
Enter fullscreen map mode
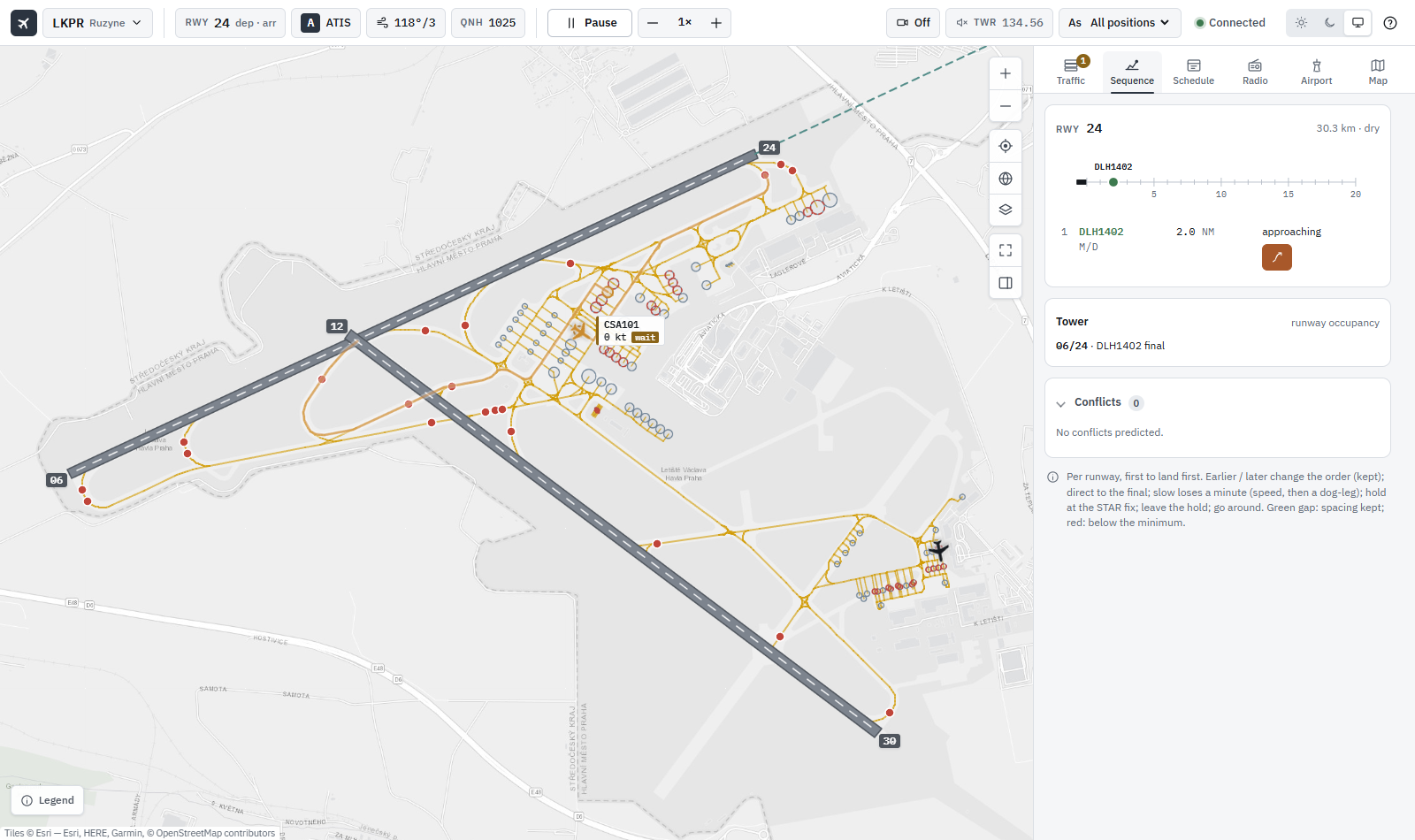click(x=1006, y=250)
